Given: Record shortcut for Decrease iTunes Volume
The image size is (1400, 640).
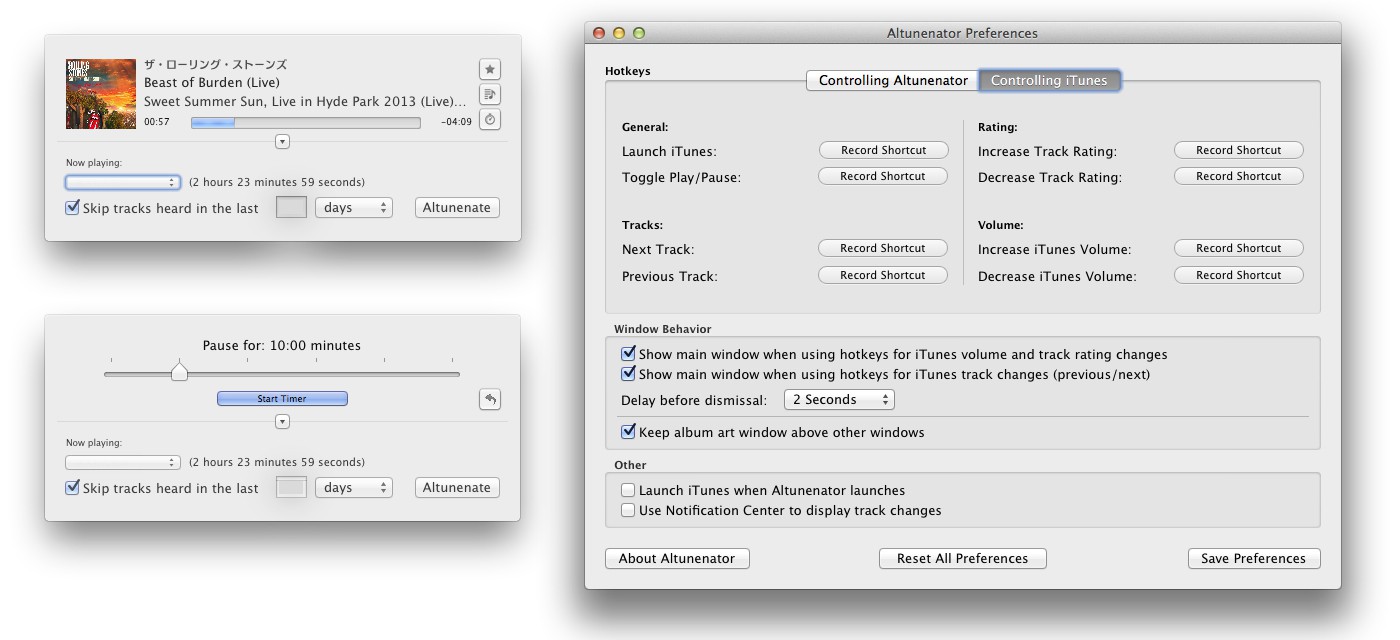Looking at the screenshot, I should coord(1238,275).
